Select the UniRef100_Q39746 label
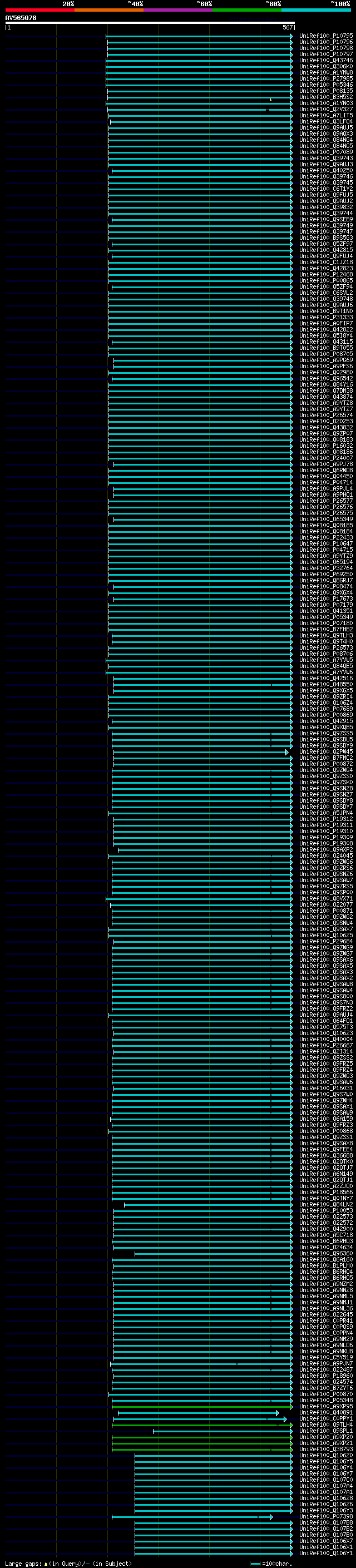The width and height of the screenshot is (356, 1568). [x=325, y=176]
